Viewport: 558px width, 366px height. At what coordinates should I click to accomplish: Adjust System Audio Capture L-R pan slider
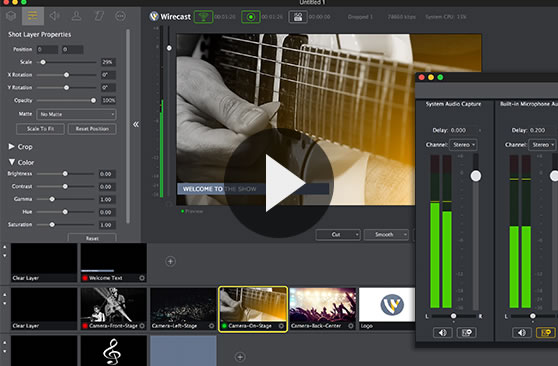pyautogui.click(x=453, y=316)
